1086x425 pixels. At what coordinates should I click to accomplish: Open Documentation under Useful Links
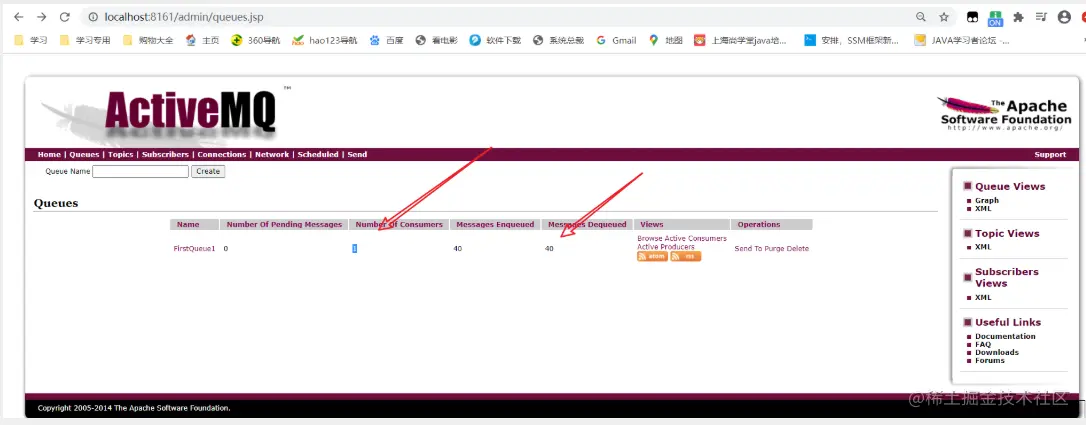tap(1006, 336)
